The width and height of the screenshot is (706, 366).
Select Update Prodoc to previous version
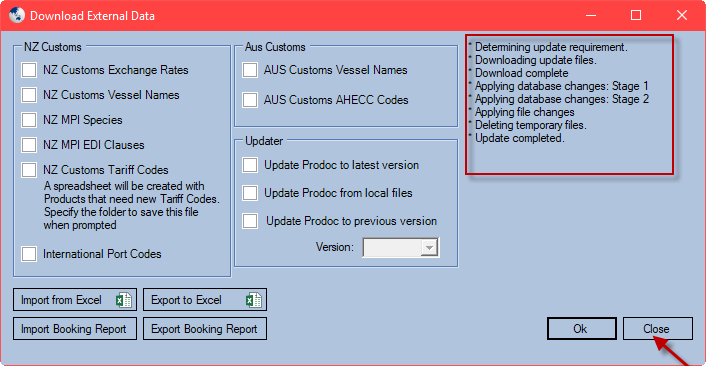[250, 221]
